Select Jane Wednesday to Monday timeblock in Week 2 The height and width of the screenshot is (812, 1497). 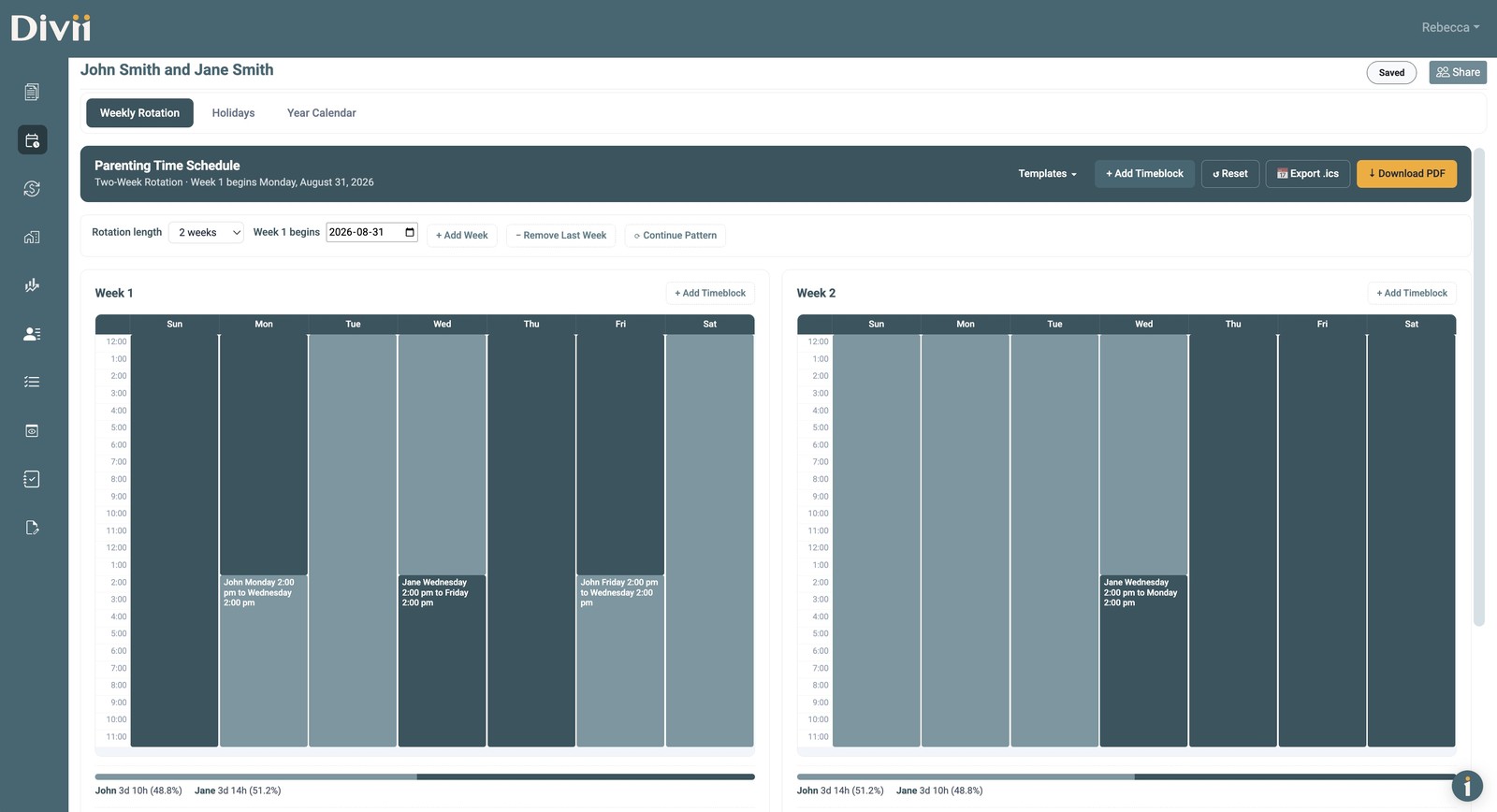[x=1144, y=660]
